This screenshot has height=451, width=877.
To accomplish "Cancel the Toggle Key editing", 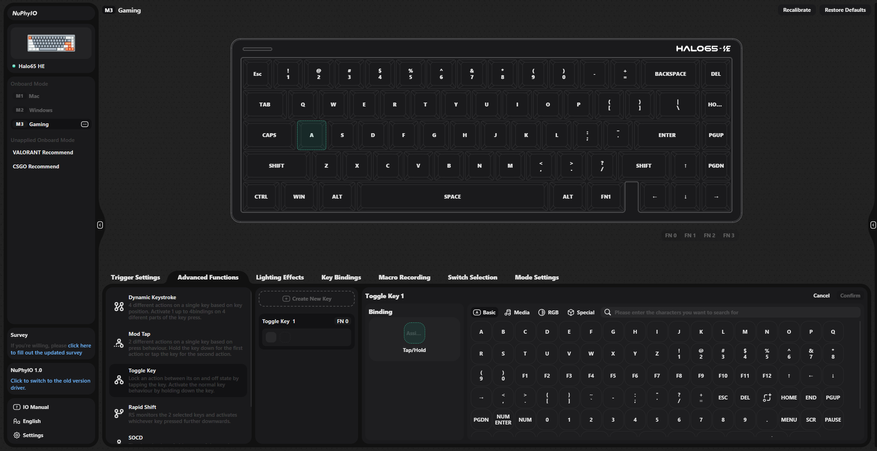I will pos(821,295).
